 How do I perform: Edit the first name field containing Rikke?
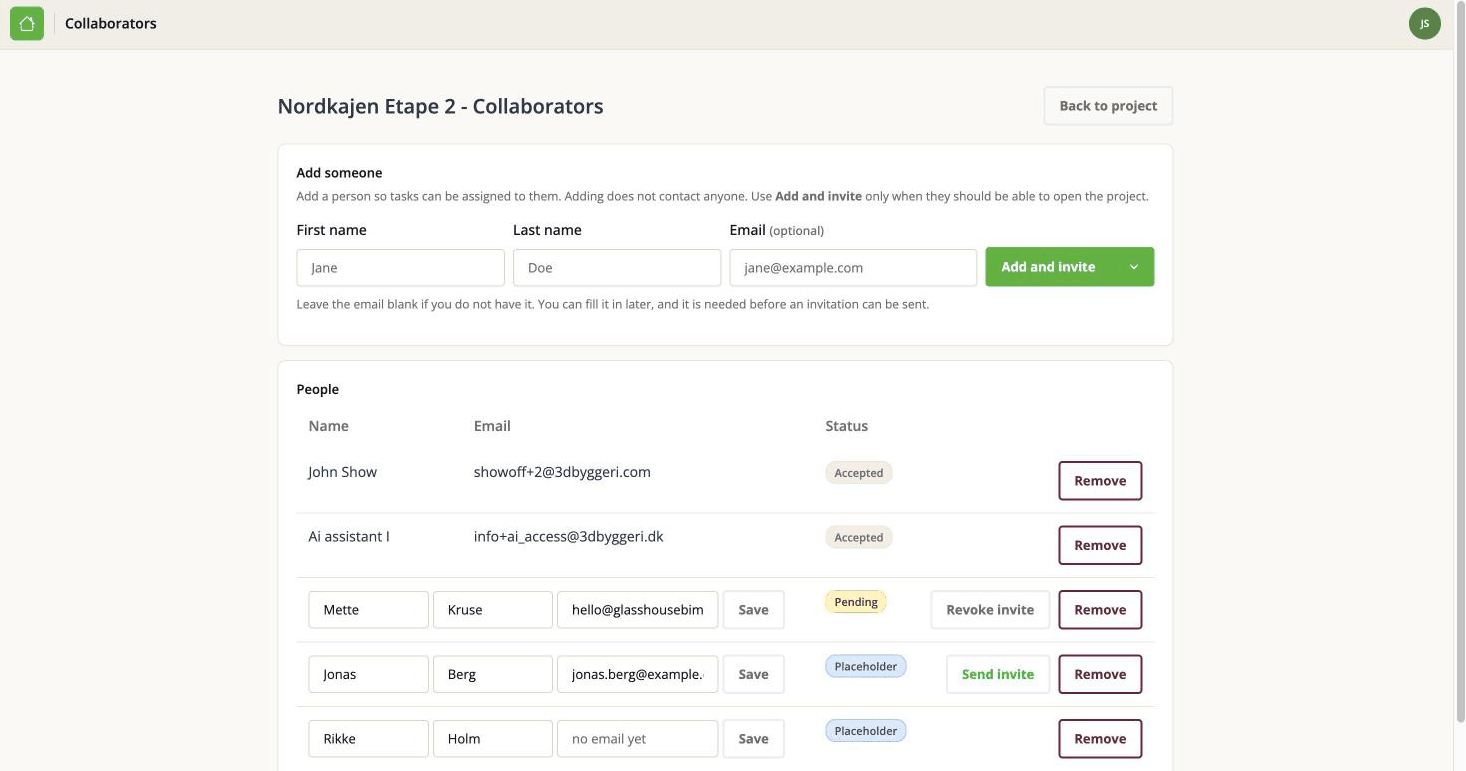369,739
